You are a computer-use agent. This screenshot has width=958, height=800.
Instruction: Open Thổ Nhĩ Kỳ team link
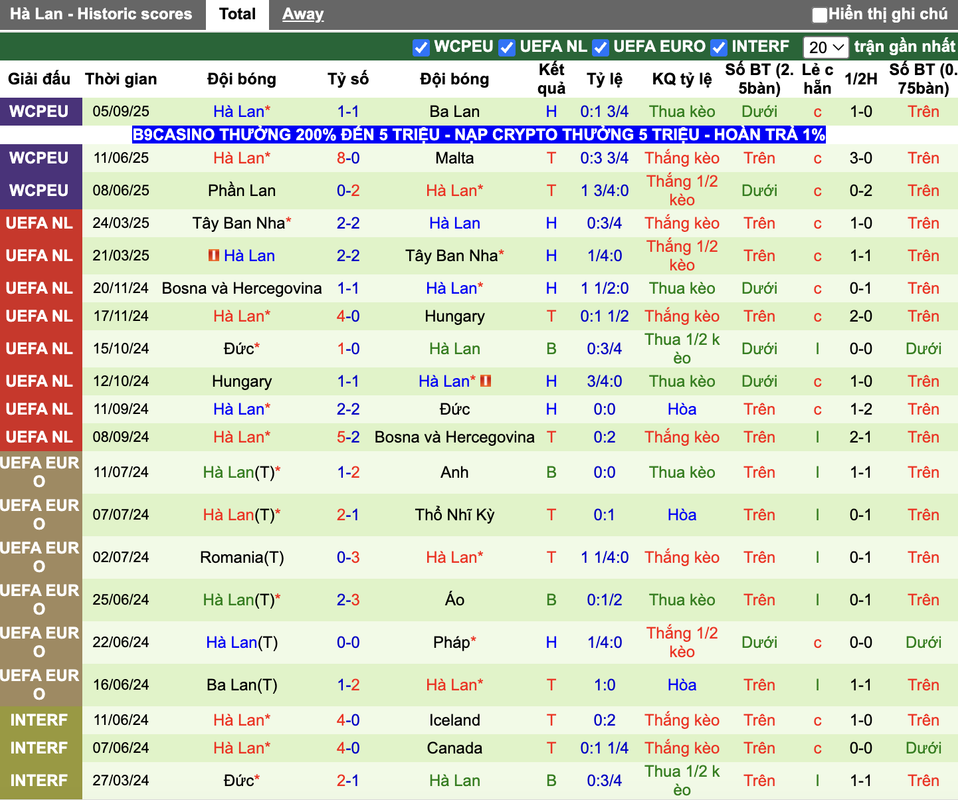[454, 515]
